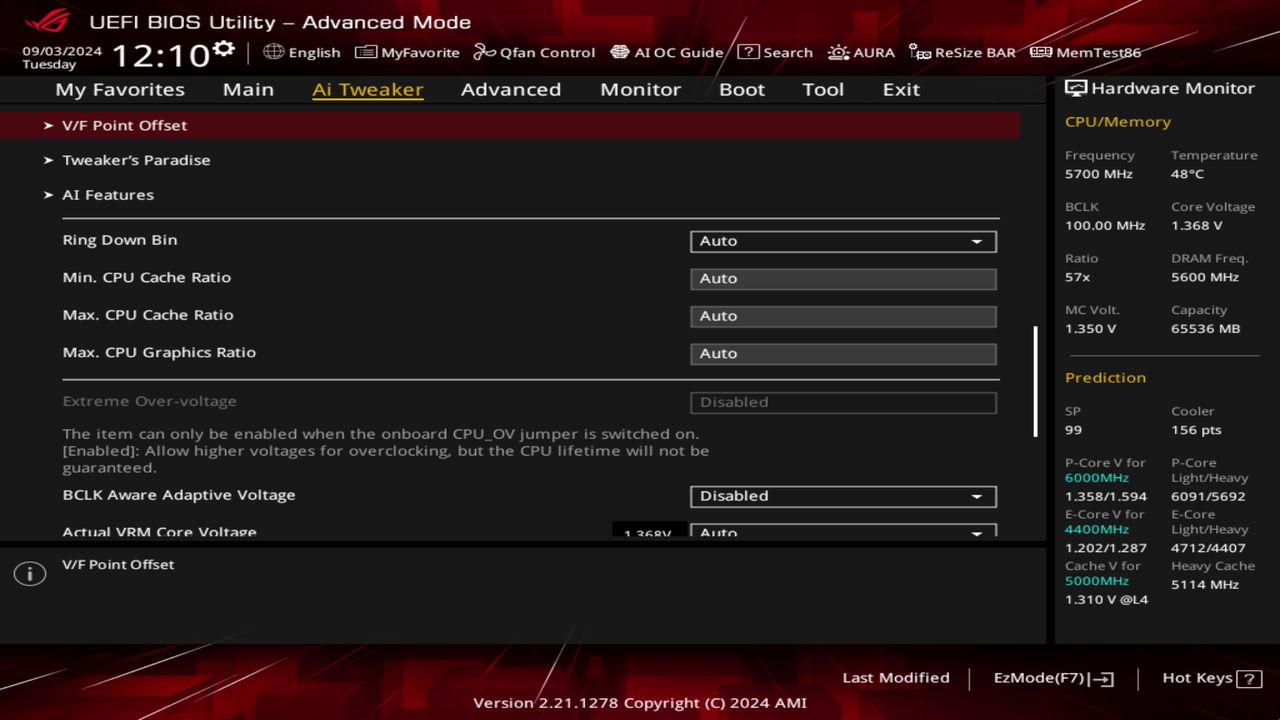
Task: Launch AI OC Guide icon
Action: click(620, 52)
